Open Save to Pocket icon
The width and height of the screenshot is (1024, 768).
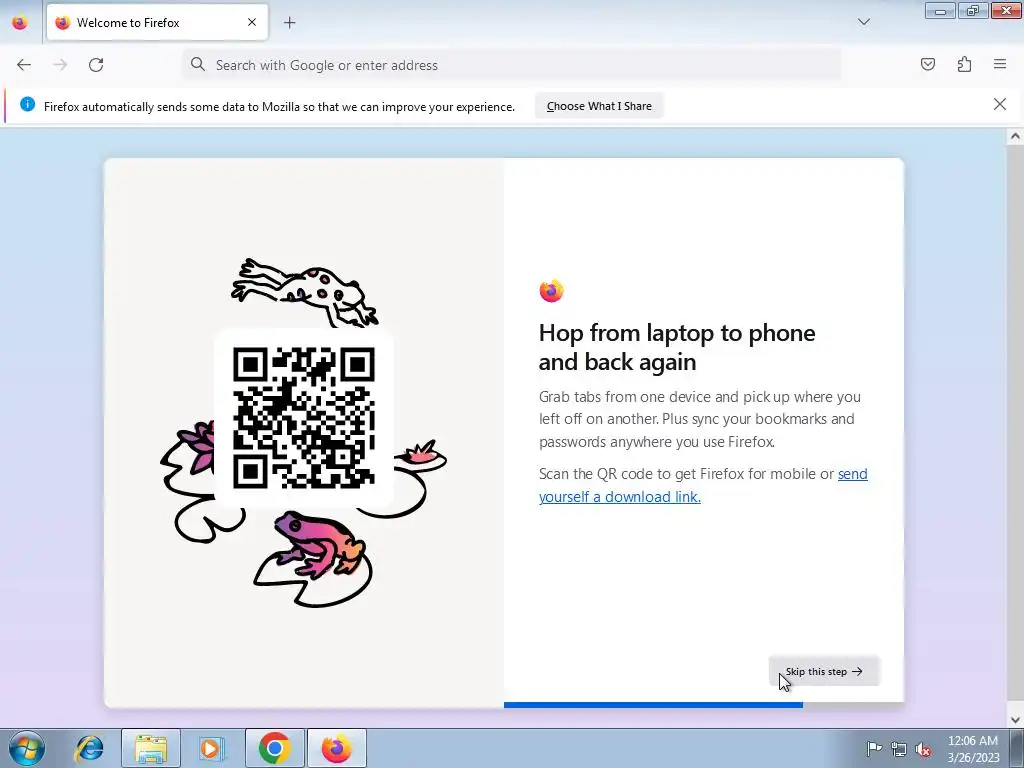click(927, 64)
